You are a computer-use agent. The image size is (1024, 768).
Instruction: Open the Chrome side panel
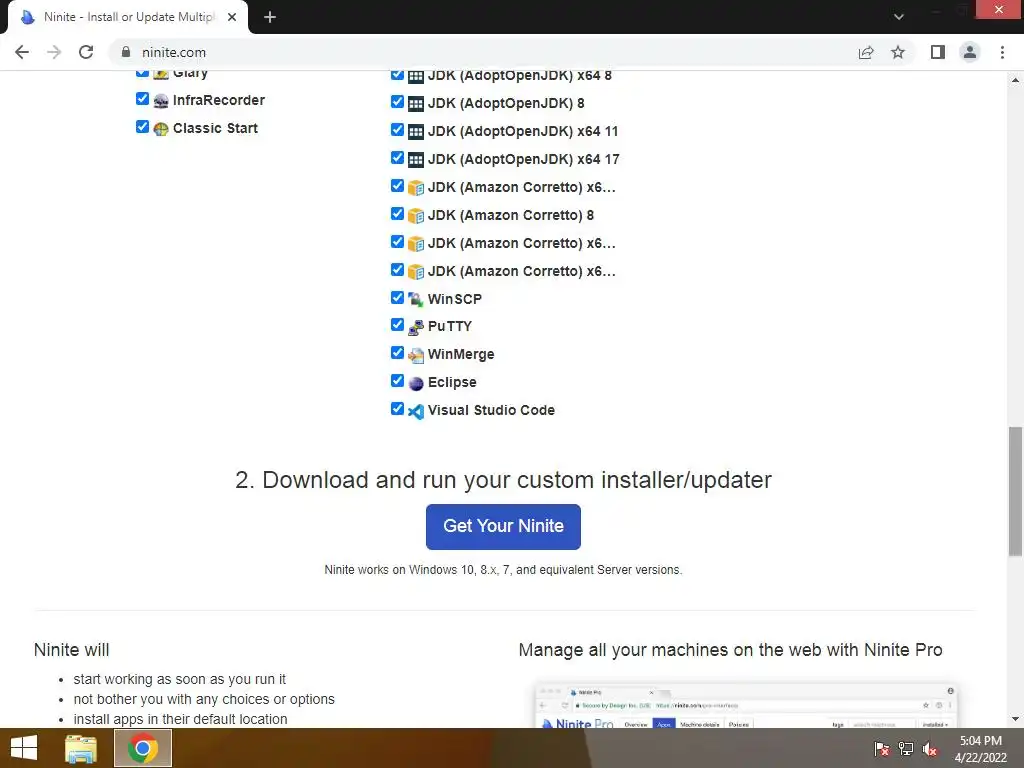(x=938, y=52)
